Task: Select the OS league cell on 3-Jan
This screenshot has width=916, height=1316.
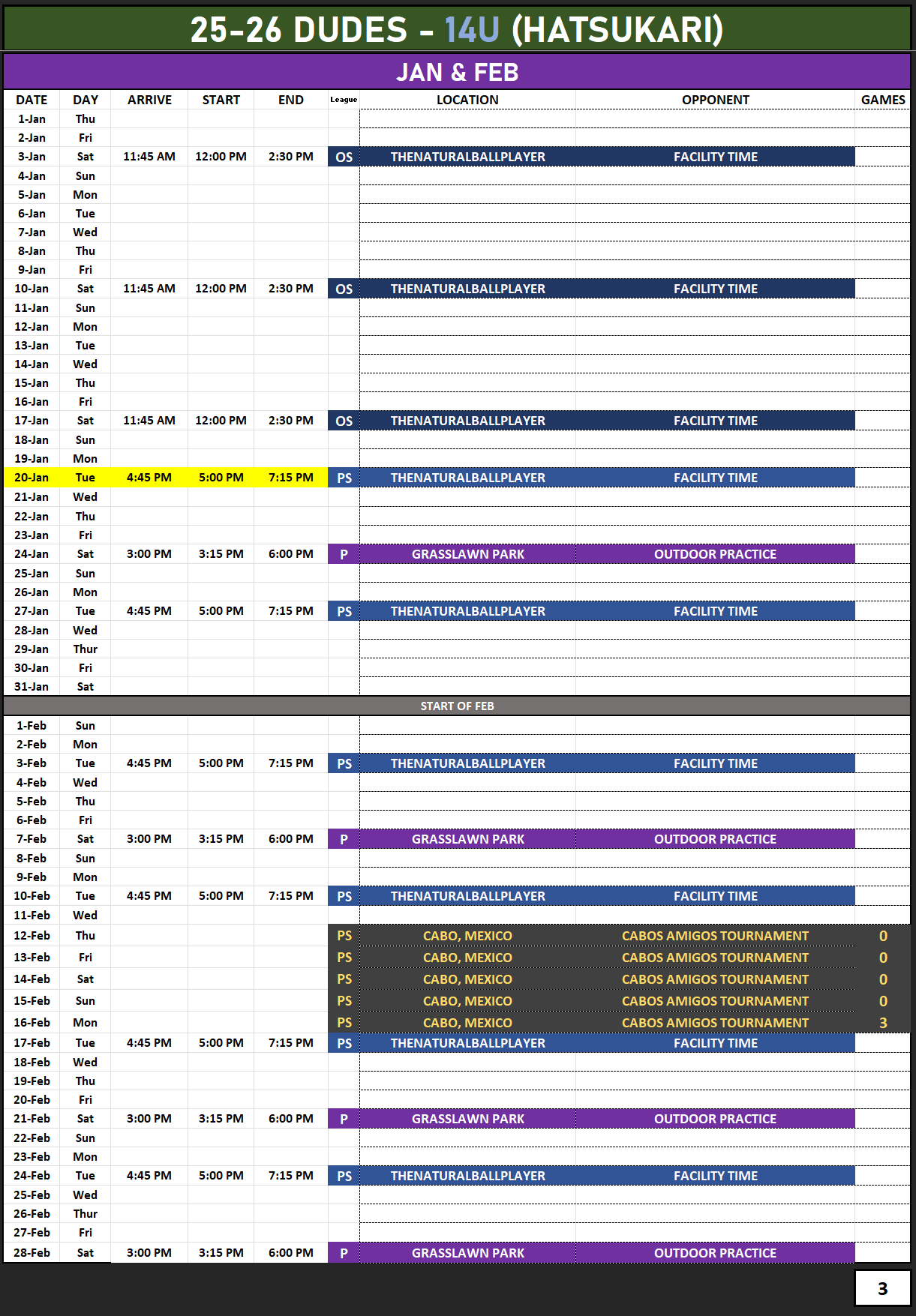Action: tap(344, 157)
